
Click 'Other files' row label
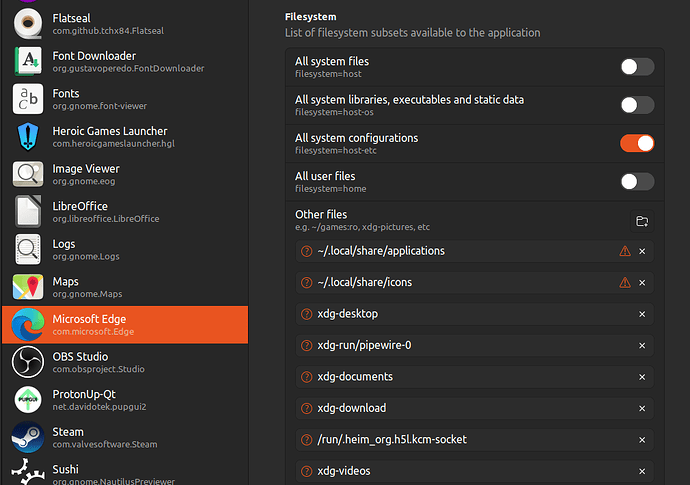pos(321,214)
